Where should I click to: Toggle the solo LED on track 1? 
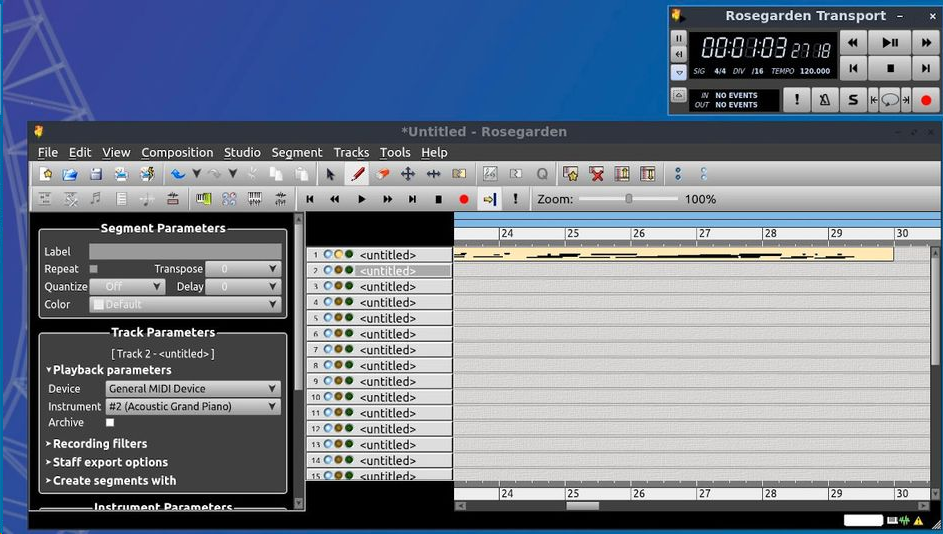[x=349, y=254]
